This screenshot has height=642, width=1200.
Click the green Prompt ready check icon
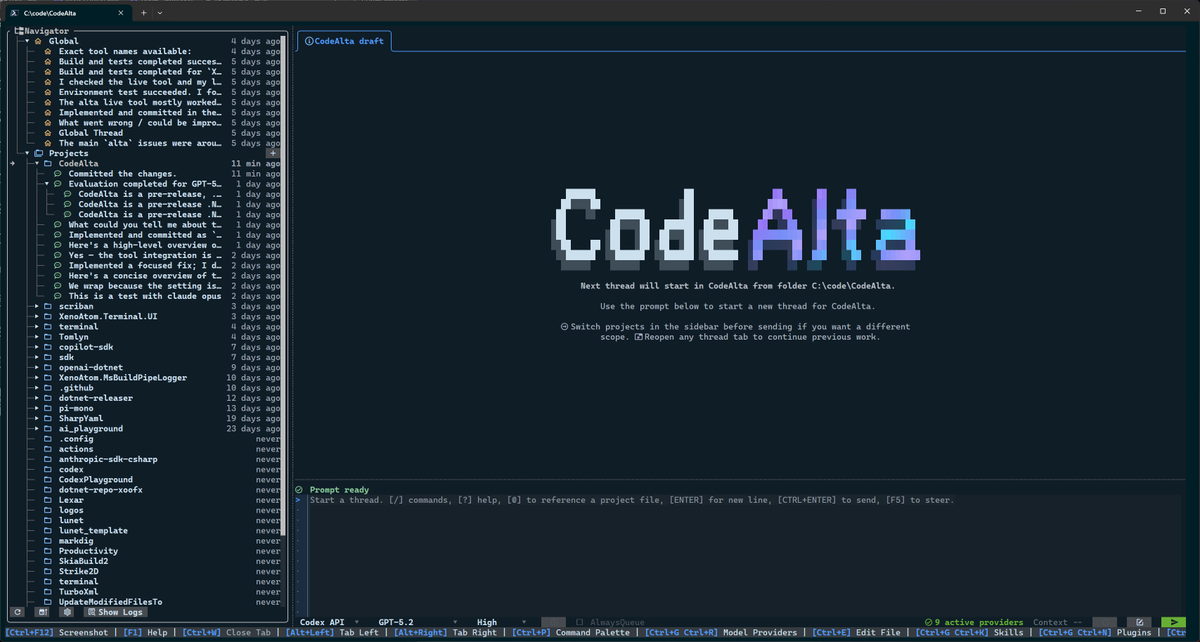(299, 489)
